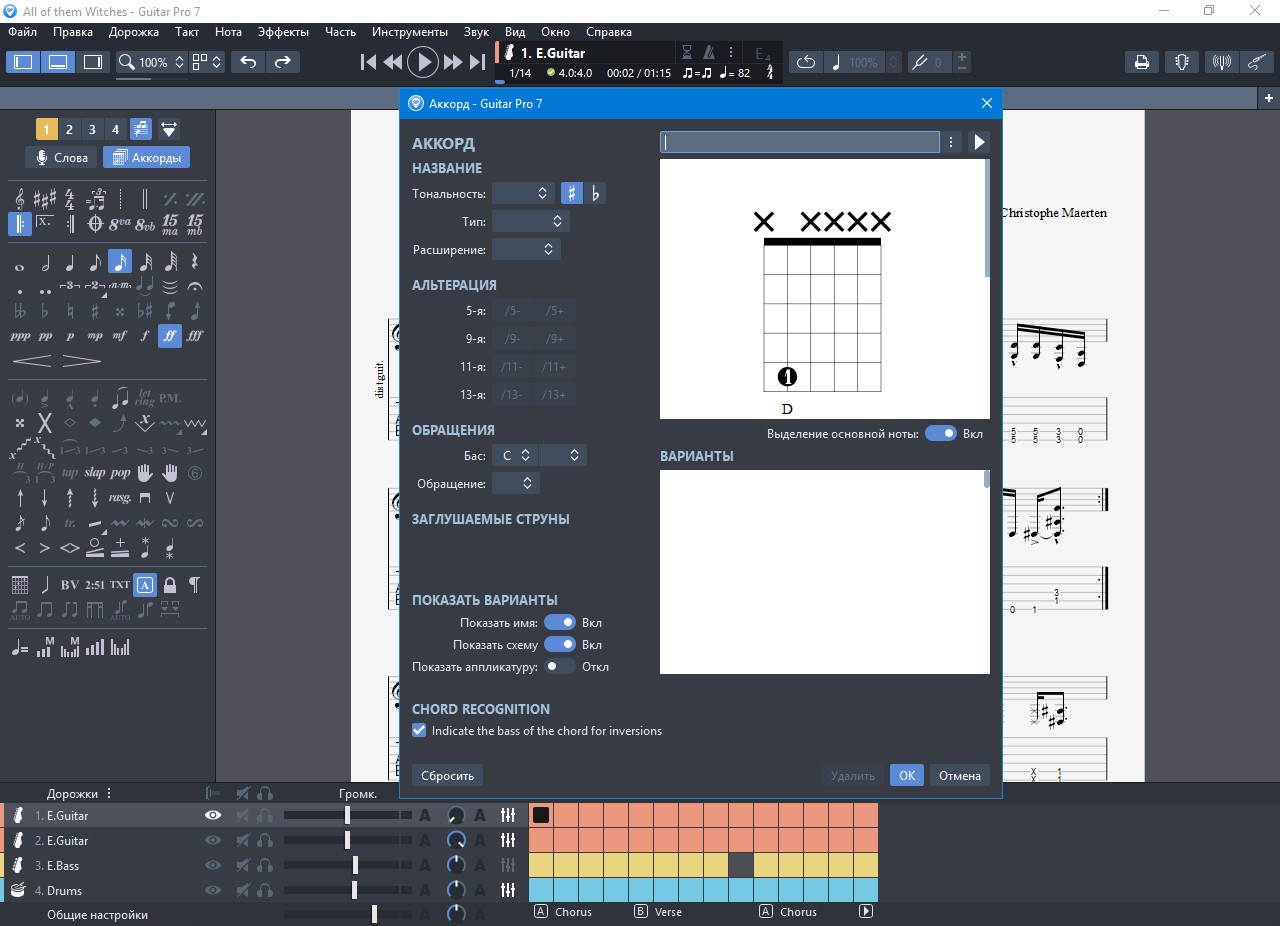Set dynamic to fff
The width and height of the screenshot is (1280, 926).
tap(195, 336)
